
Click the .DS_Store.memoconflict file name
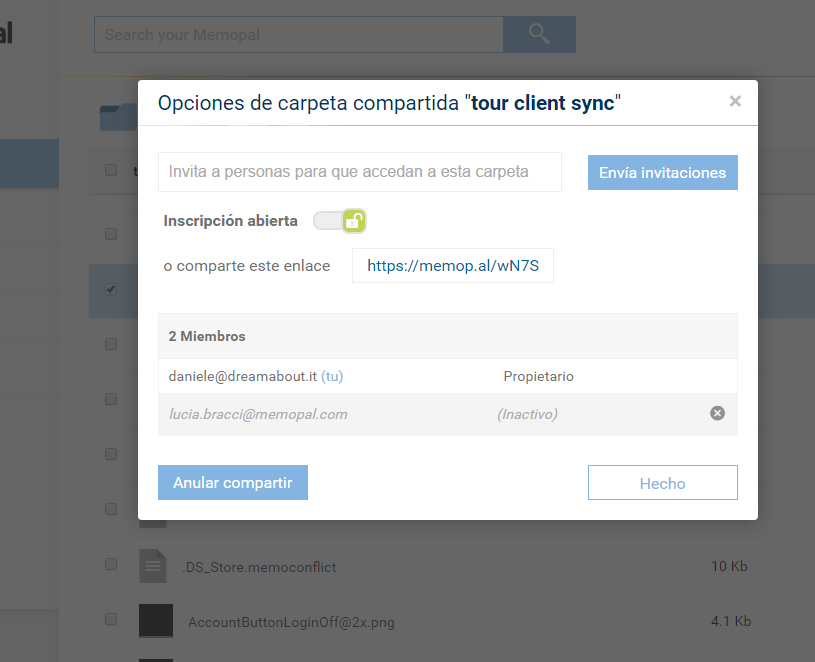(x=259, y=567)
